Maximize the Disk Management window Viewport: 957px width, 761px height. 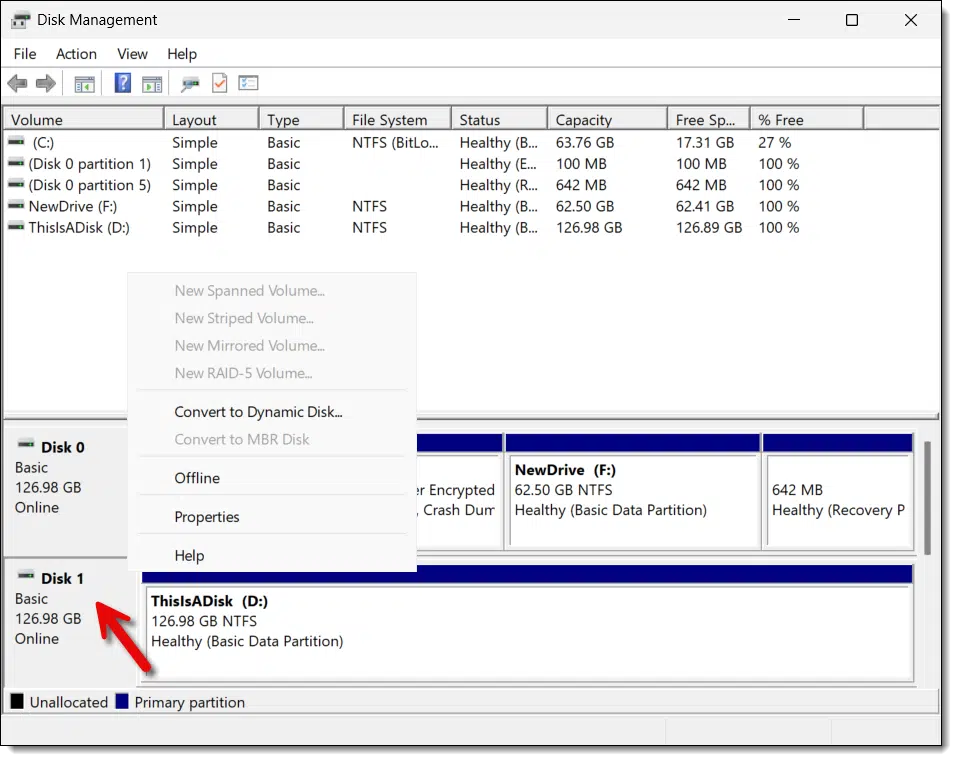pyautogui.click(x=852, y=20)
